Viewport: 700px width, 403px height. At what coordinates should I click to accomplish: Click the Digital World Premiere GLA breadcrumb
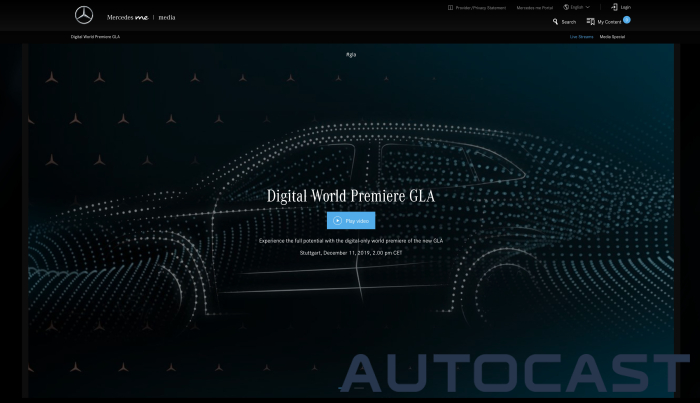click(x=95, y=37)
